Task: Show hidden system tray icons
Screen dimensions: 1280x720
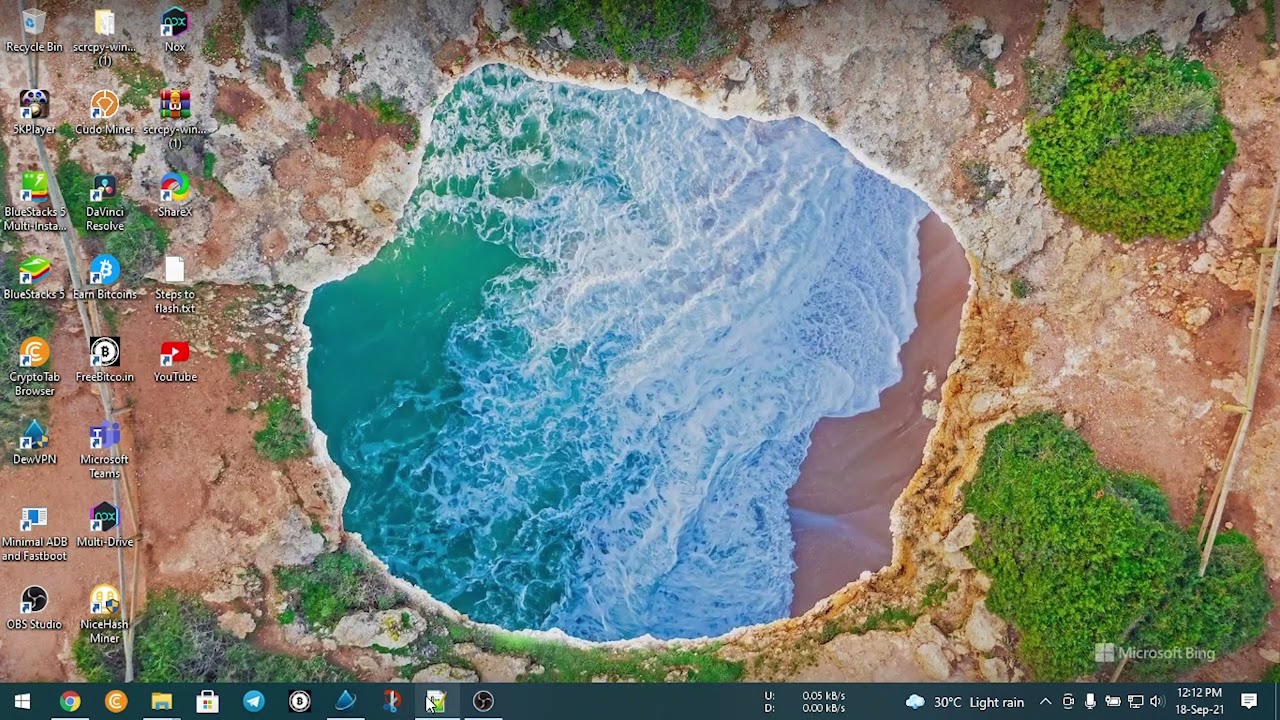Action: point(1045,702)
